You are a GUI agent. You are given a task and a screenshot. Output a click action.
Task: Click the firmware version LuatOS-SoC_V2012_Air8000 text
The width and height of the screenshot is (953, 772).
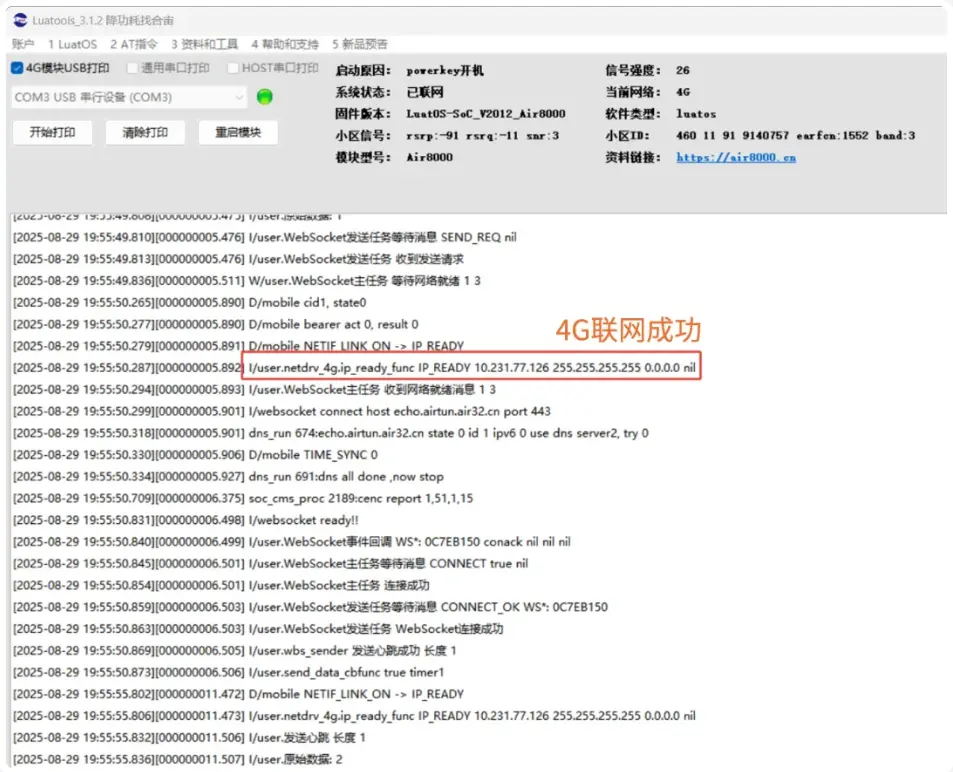(486, 114)
